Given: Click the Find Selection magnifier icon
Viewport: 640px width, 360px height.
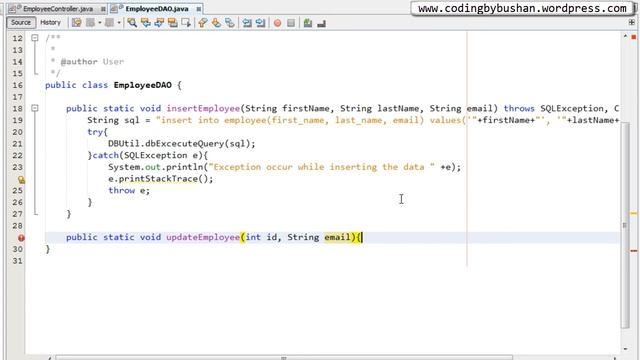Looking at the screenshot, I should pos(132,23).
